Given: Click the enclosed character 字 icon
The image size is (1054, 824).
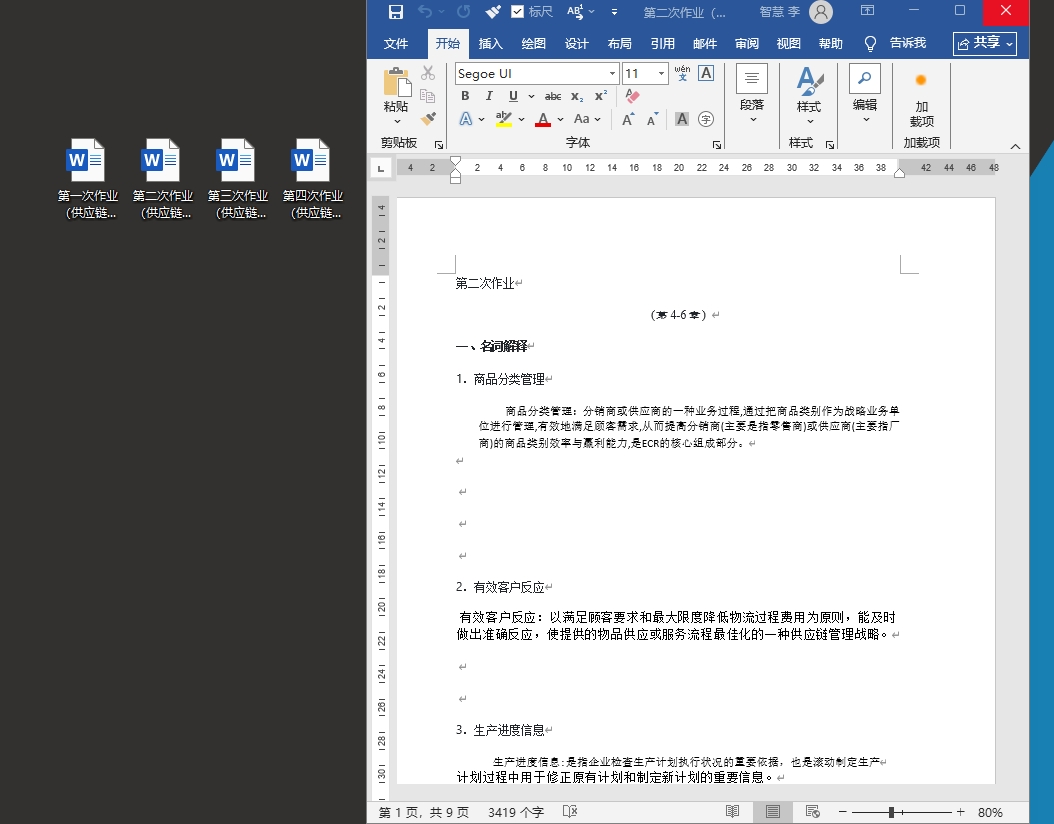Looking at the screenshot, I should point(706,119).
